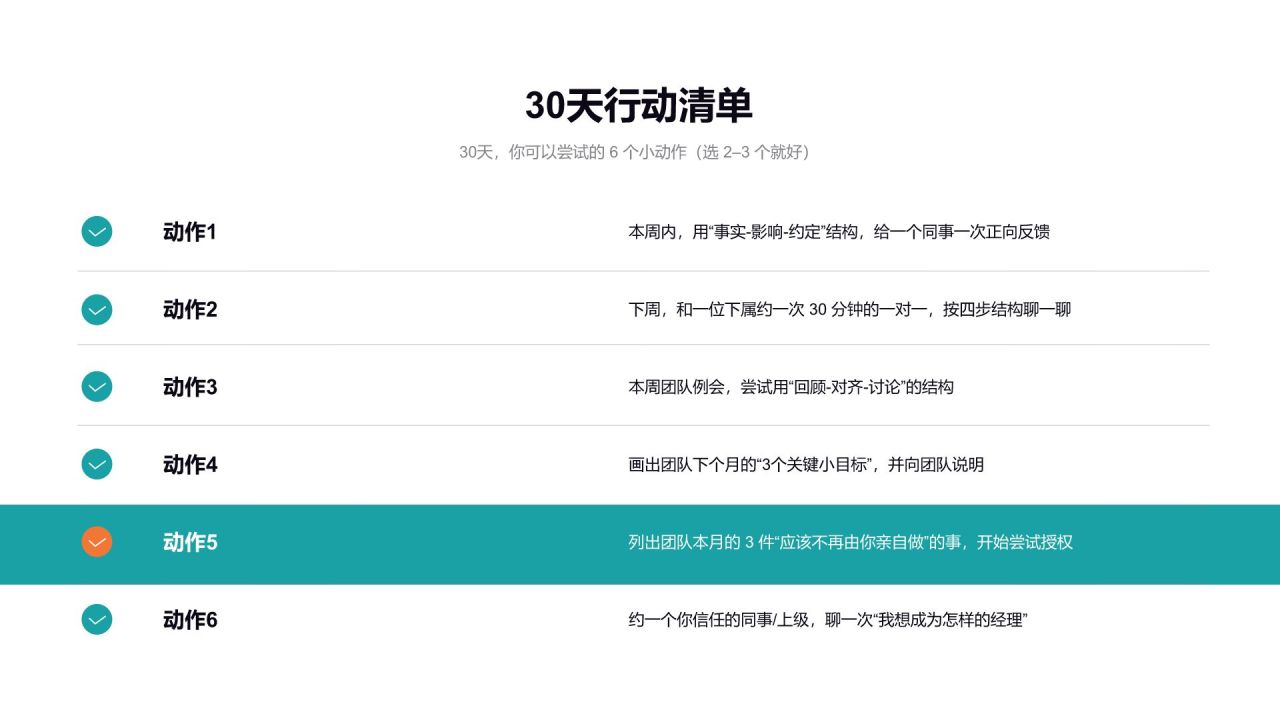This screenshot has width=1280, height=720.
Task: Select the highlighted 动作5 label
Action: click(190, 542)
